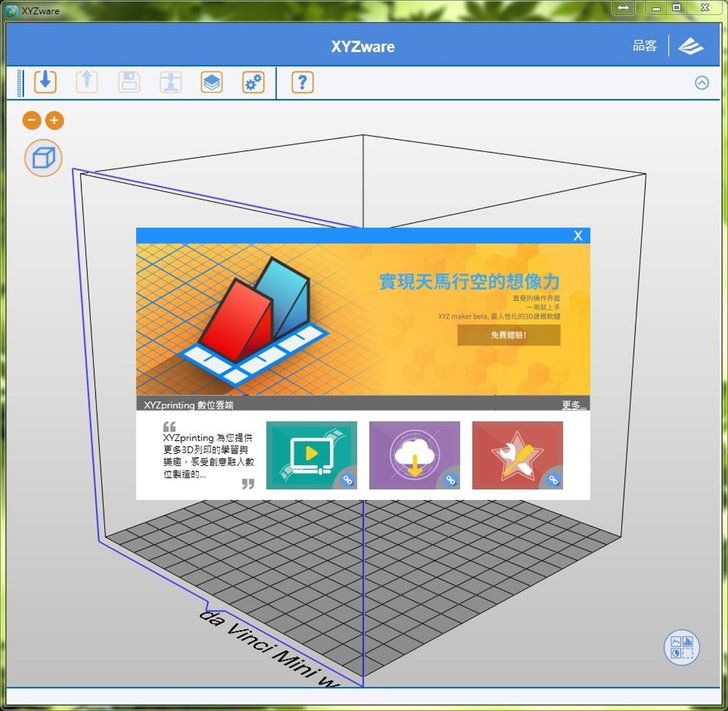Open the red star tools tile
728x711 pixels.
[x=517, y=455]
